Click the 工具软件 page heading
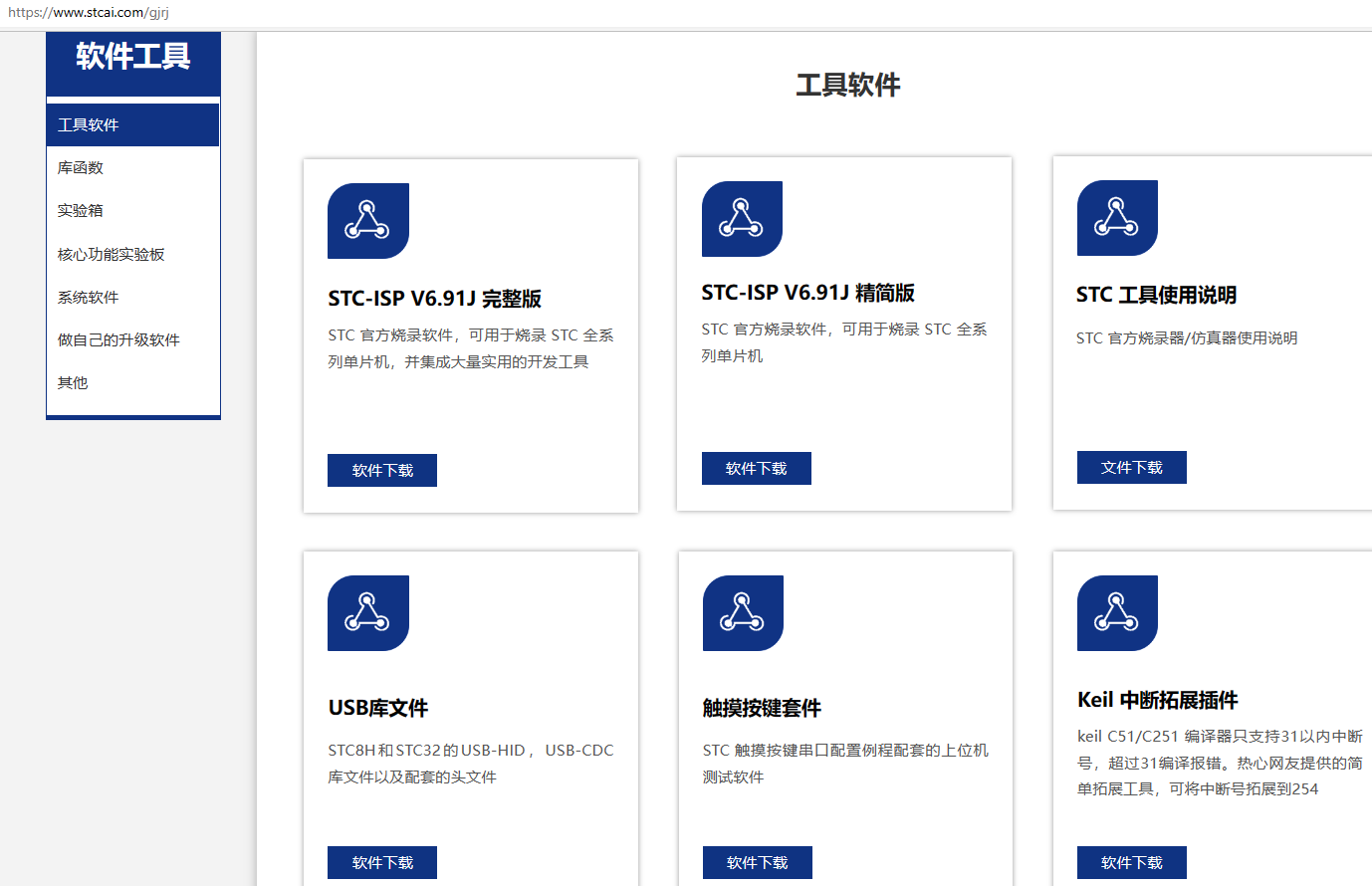This screenshot has height=886, width=1372. click(x=848, y=85)
